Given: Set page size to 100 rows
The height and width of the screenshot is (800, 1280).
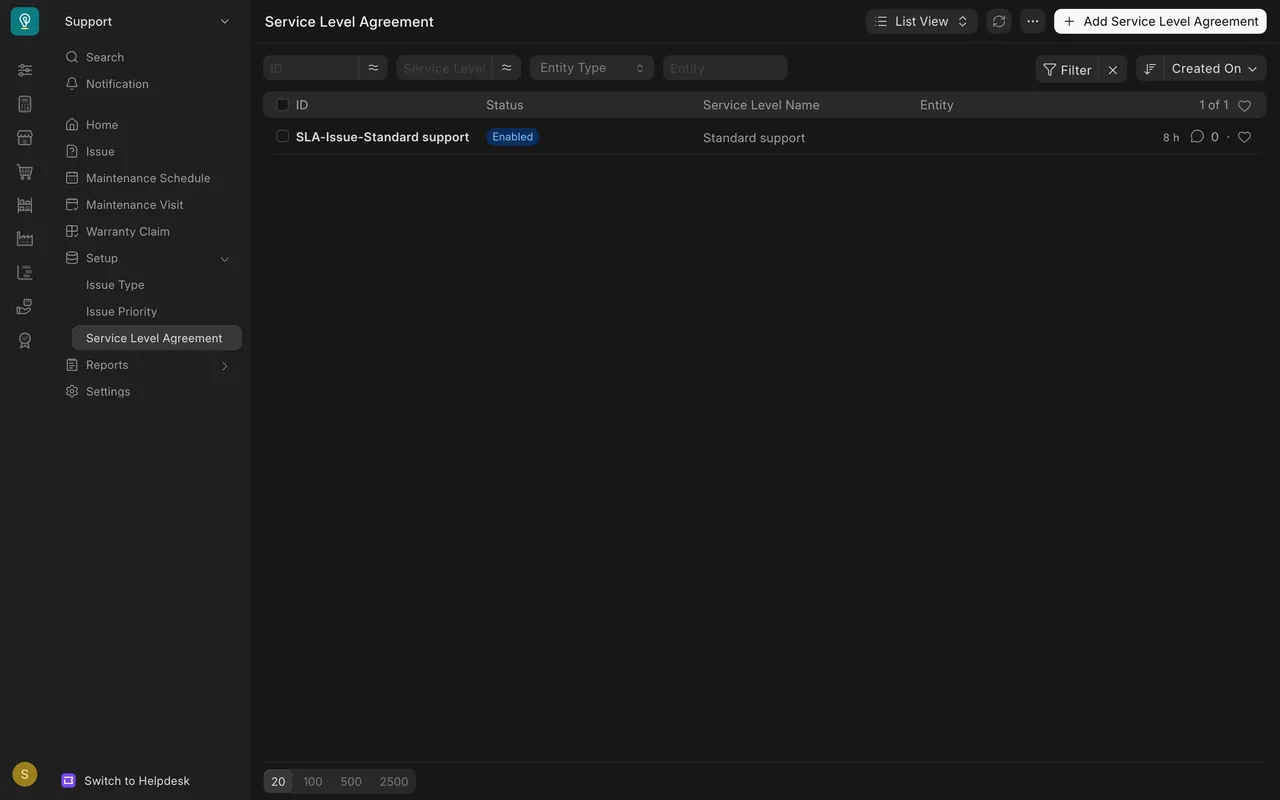Looking at the screenshot, I should click(313, 782).
